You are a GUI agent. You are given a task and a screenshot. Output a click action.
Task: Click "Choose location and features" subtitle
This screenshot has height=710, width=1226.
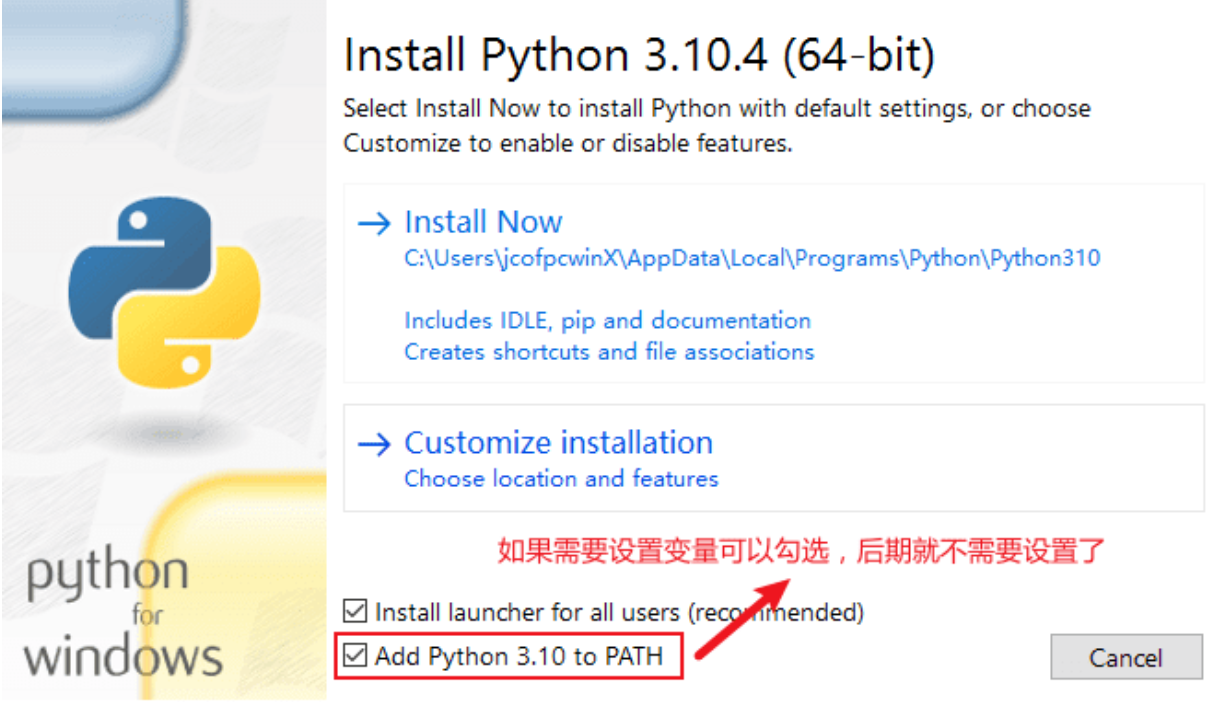(x=561, y=479)
